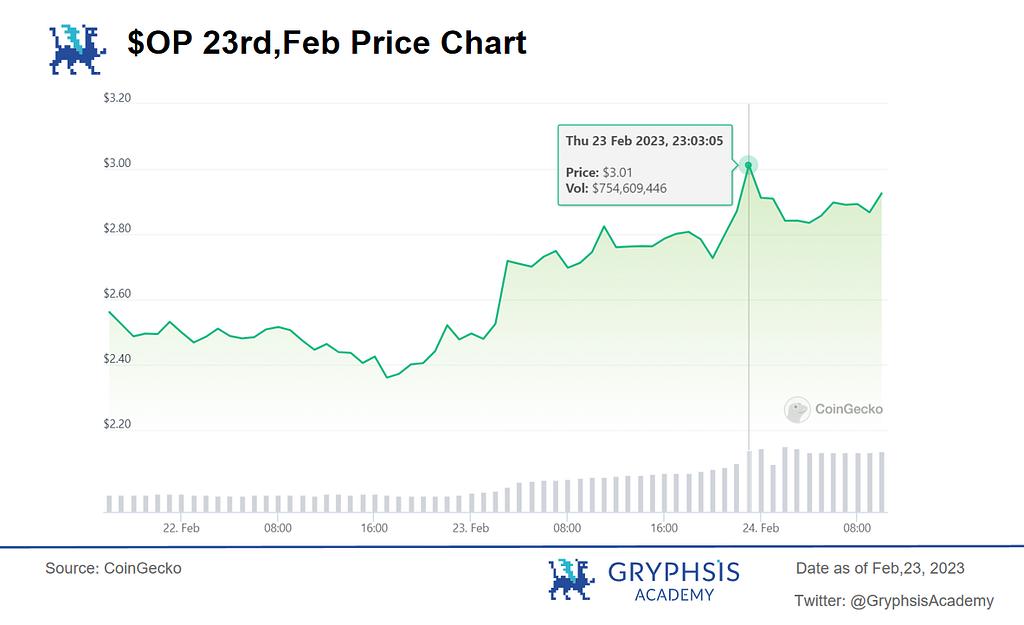1024x625 pixels.
Task: Click the "24. Feb" x-axis label
Action: 761,527
